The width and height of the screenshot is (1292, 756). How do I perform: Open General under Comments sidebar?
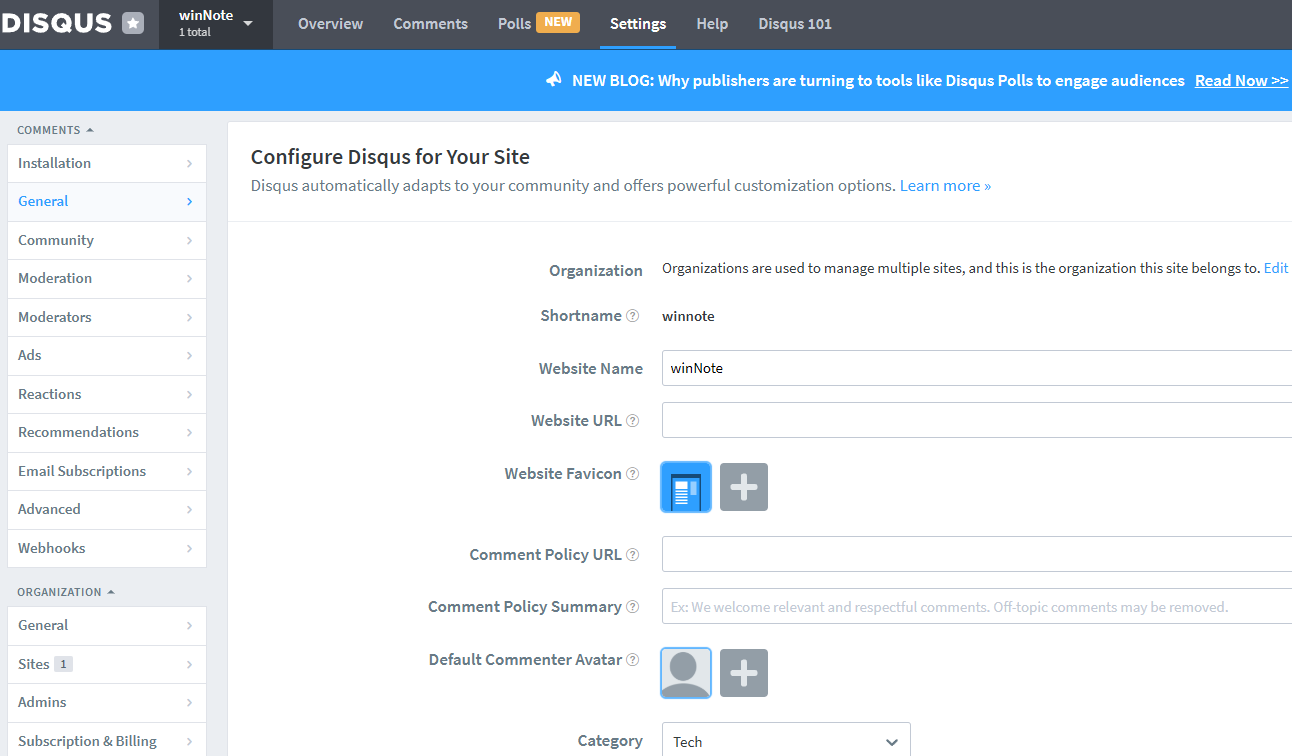tap(107, 202)
